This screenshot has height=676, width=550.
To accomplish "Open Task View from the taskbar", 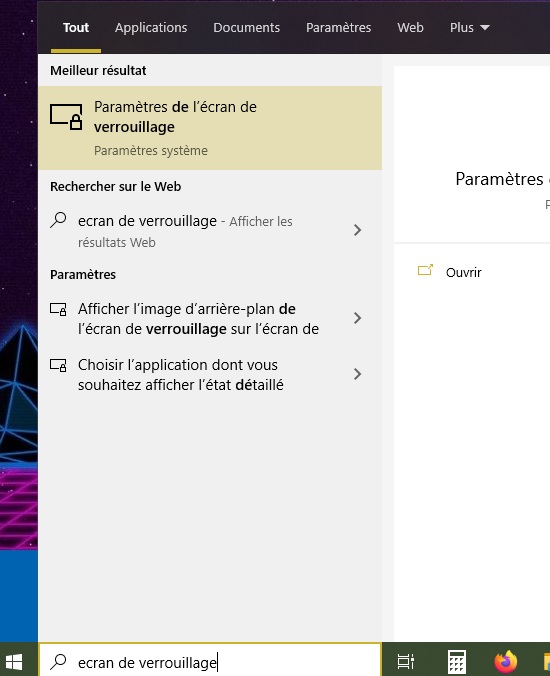I will pyautogui.click(x=406, y=661).
